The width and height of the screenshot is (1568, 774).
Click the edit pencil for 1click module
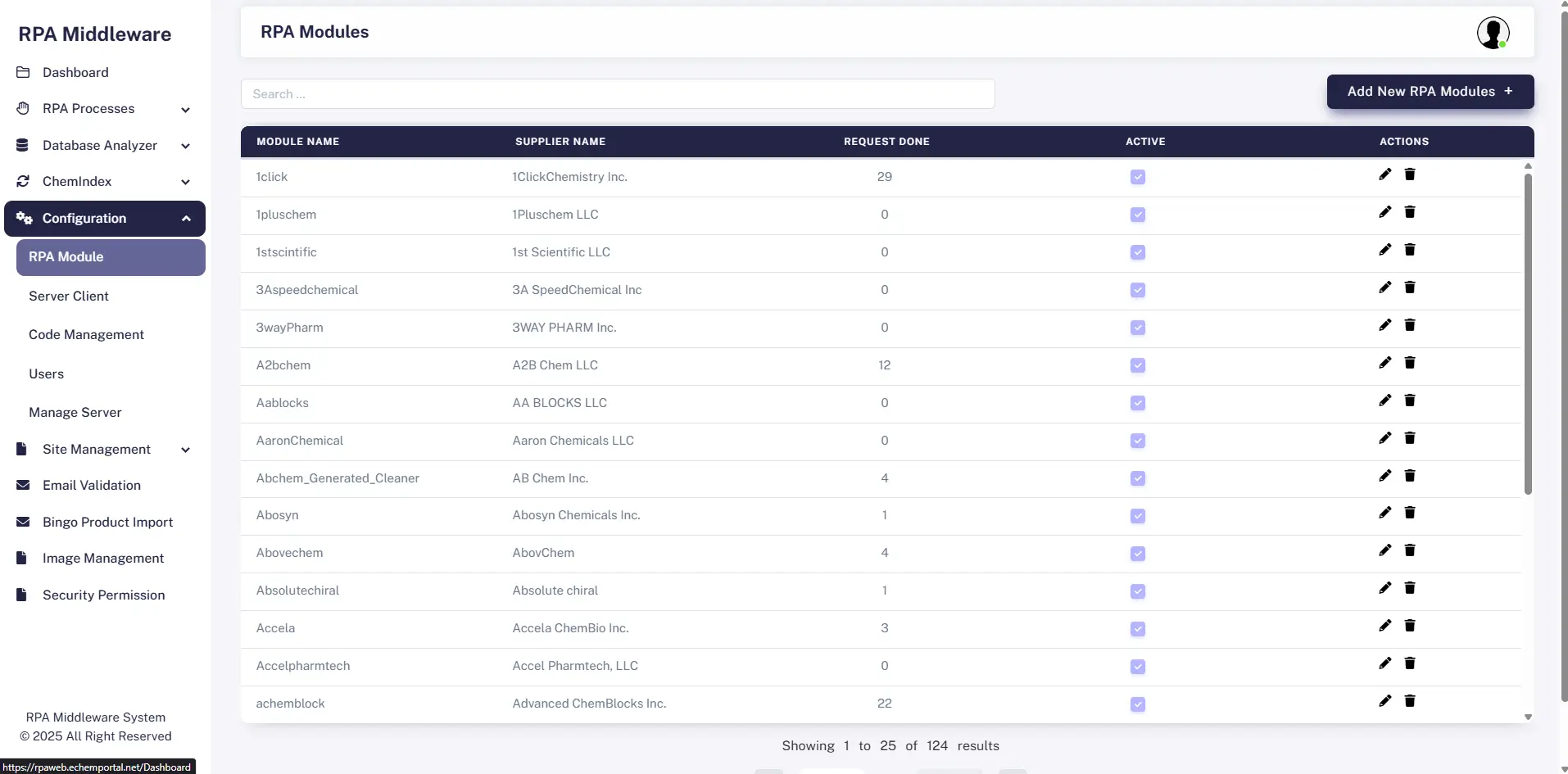[1384, 174]
